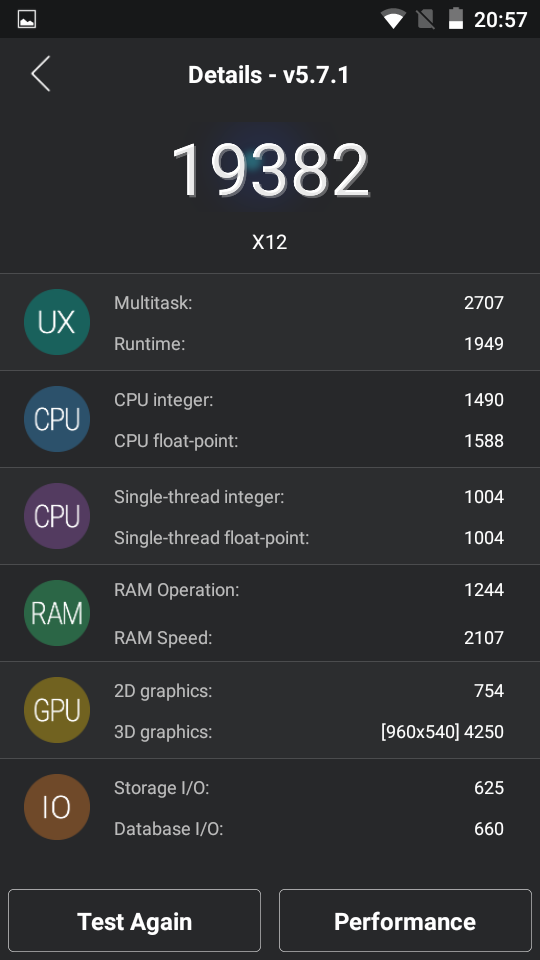Tap the picture notification icon
The image size is (540, 960).
tap(27, 19)
